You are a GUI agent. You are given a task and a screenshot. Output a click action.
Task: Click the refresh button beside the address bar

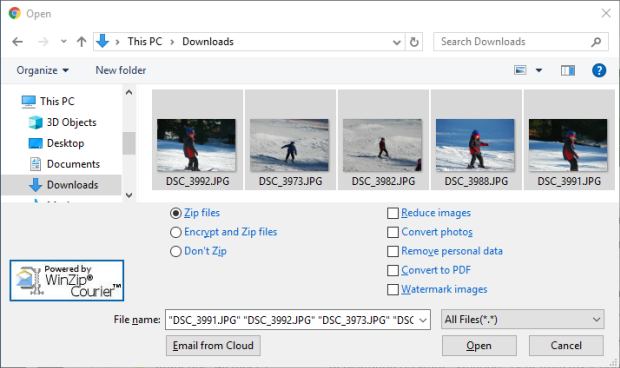414,42
